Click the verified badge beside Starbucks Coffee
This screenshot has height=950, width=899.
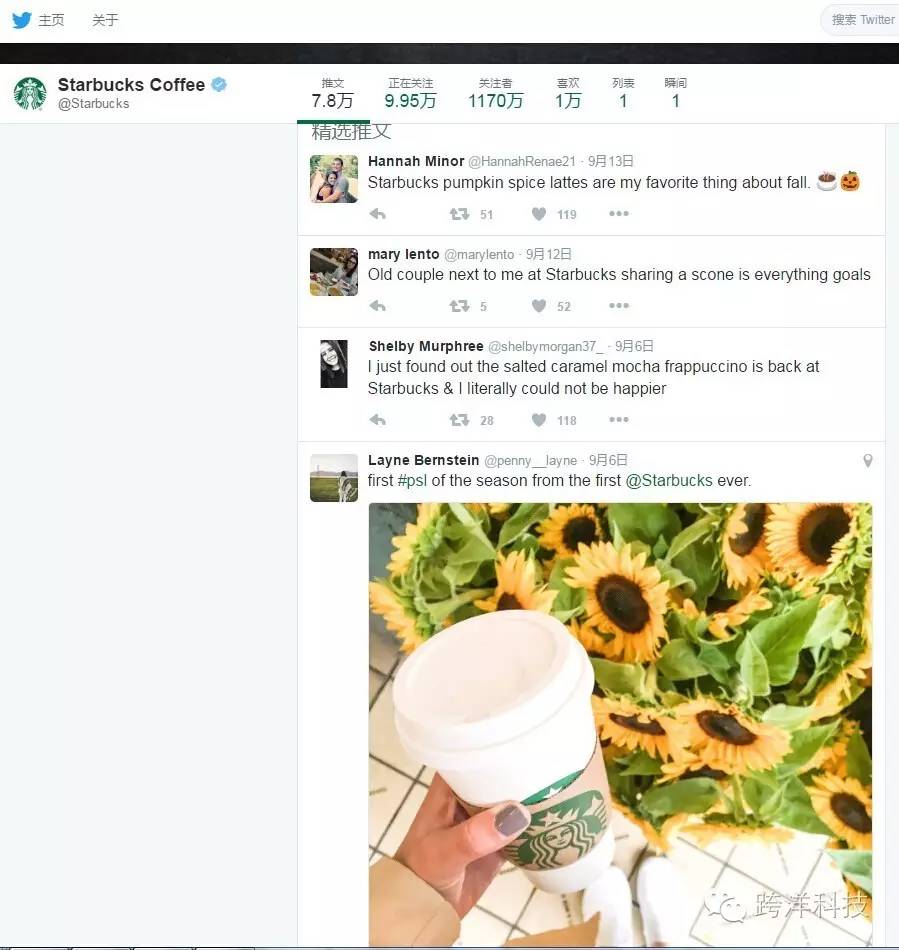pos(219,85)
